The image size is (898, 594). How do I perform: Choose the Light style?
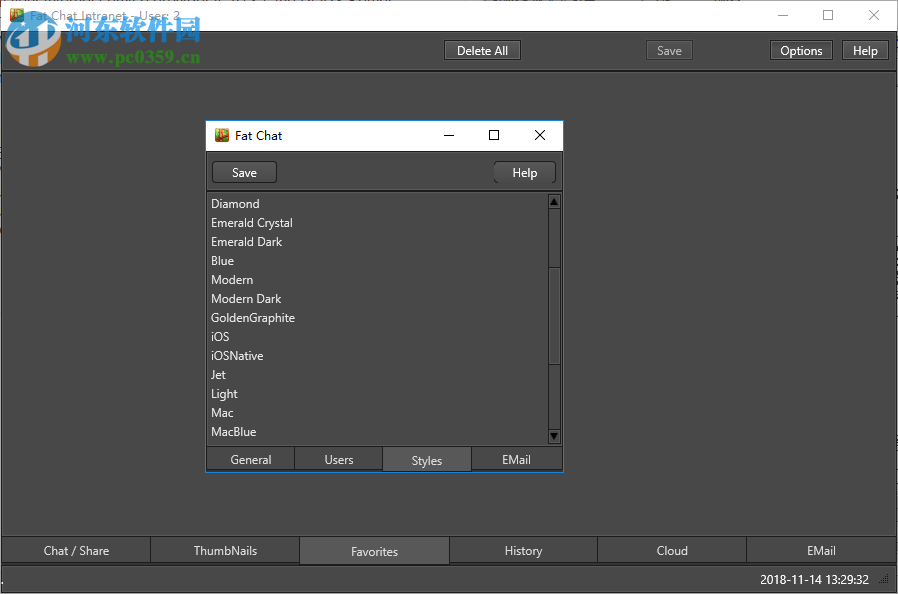[377, 394]
